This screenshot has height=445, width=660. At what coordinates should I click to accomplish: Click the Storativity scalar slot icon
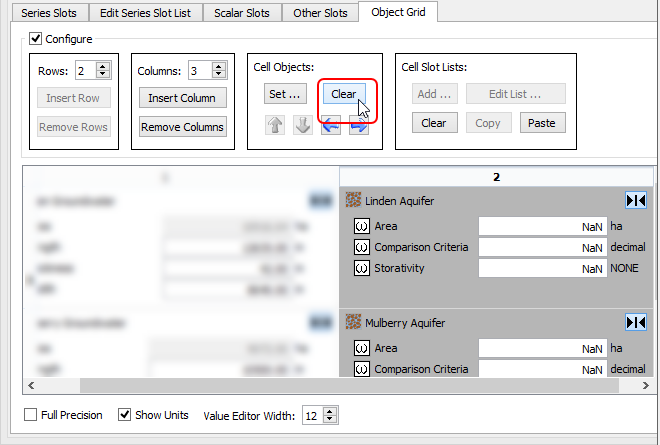362,268
